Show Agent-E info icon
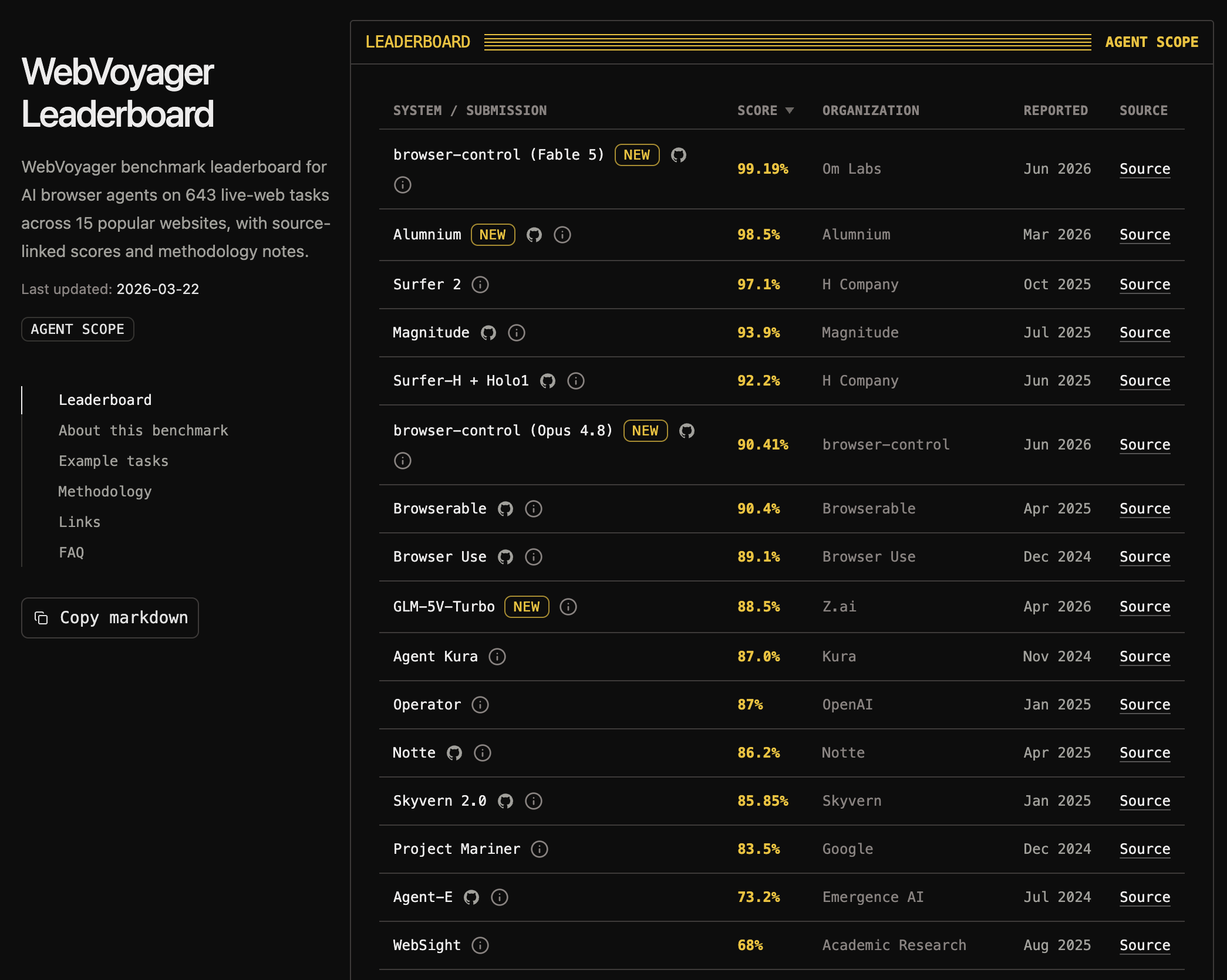 (500, 897)
